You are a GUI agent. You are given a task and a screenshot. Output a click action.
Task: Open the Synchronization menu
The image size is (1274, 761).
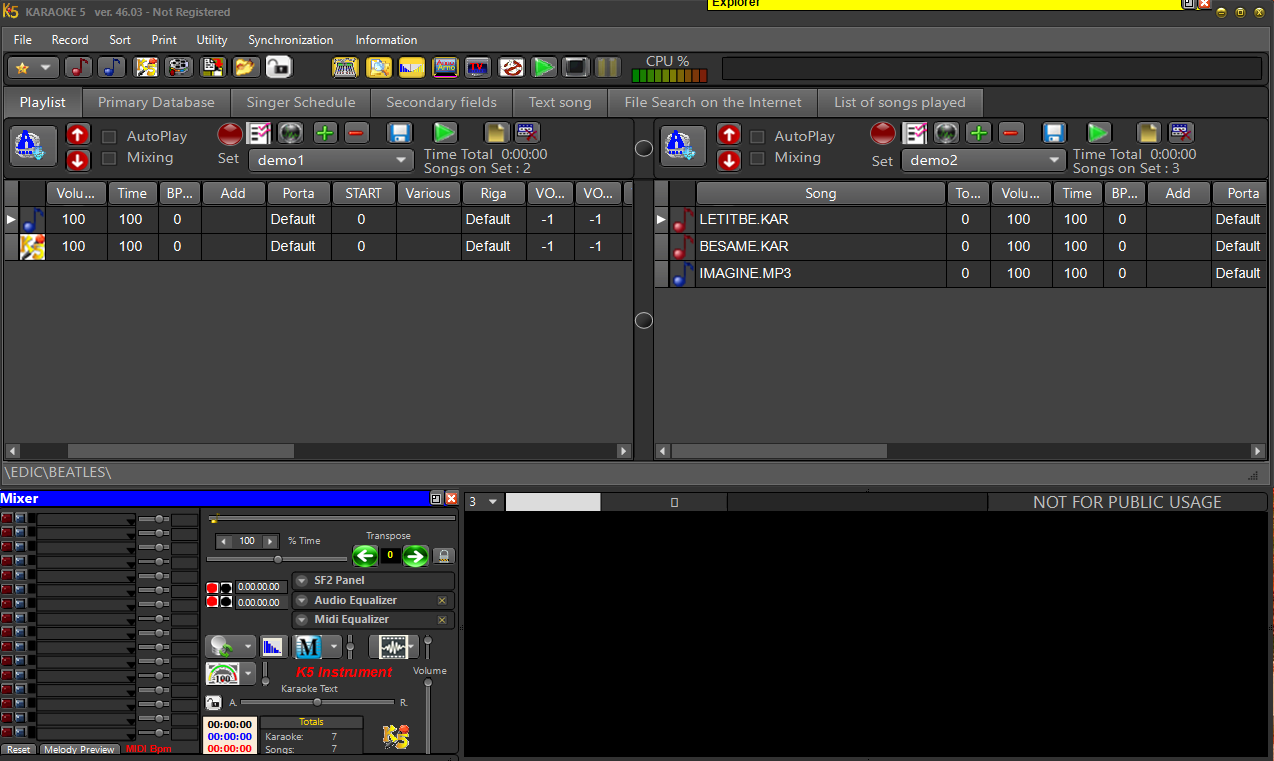click(290, 40)
